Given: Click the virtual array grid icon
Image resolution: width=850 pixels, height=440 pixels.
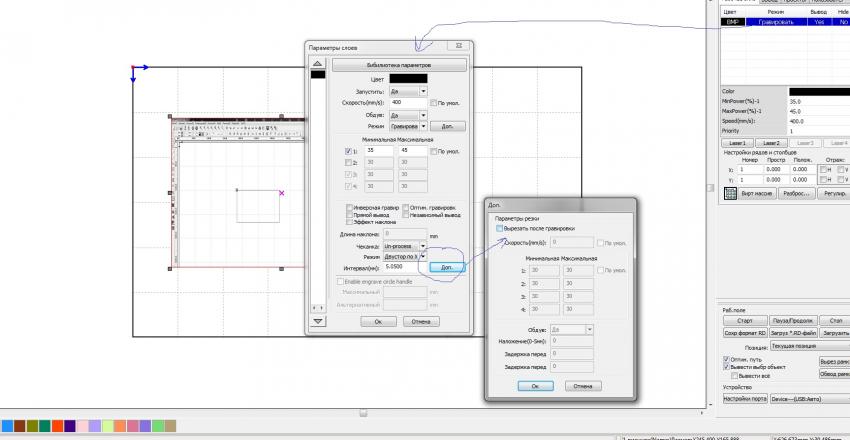Looking at the screenshot, I should coord(730,193).
